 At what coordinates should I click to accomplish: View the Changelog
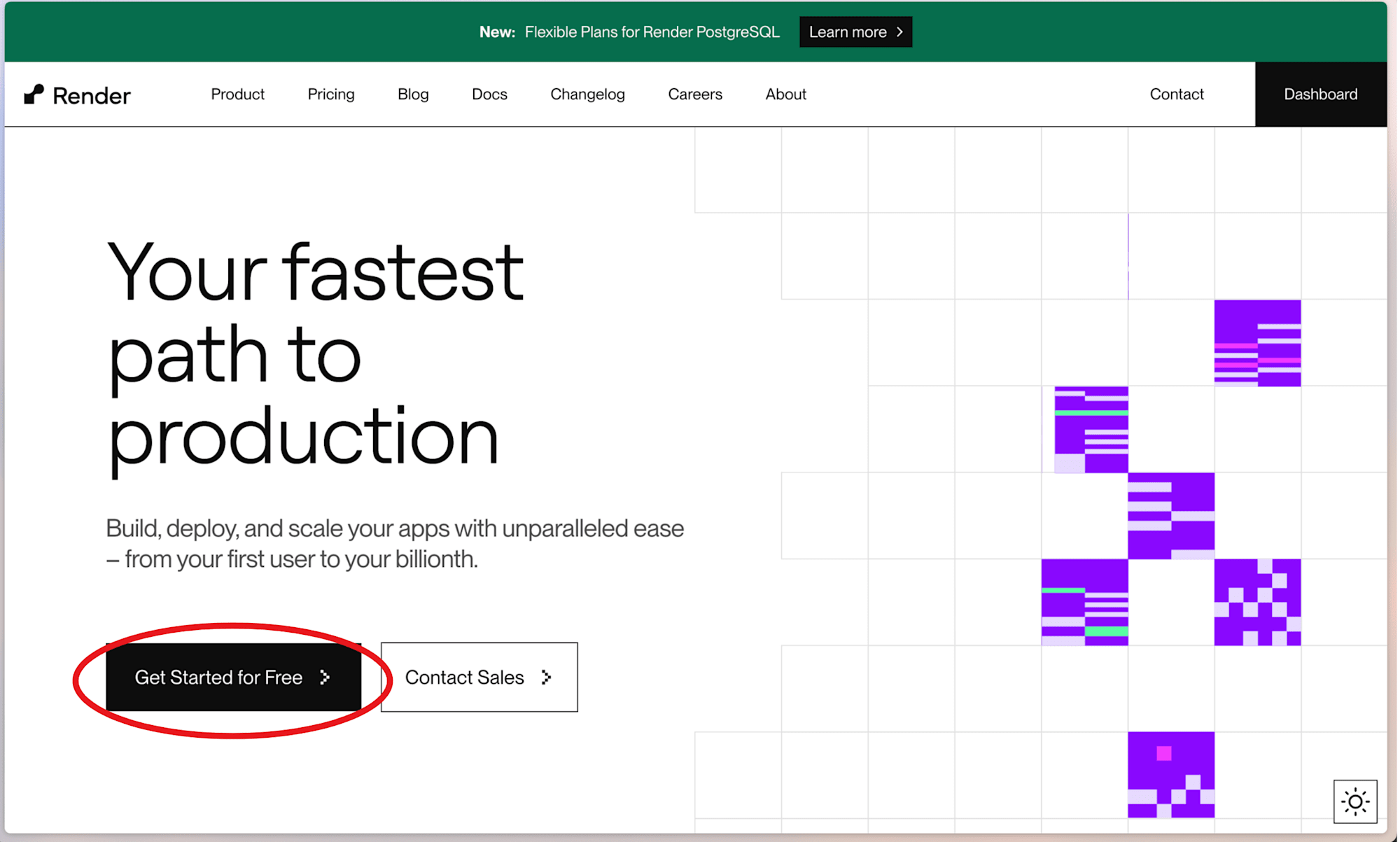(x=589, y=94)
